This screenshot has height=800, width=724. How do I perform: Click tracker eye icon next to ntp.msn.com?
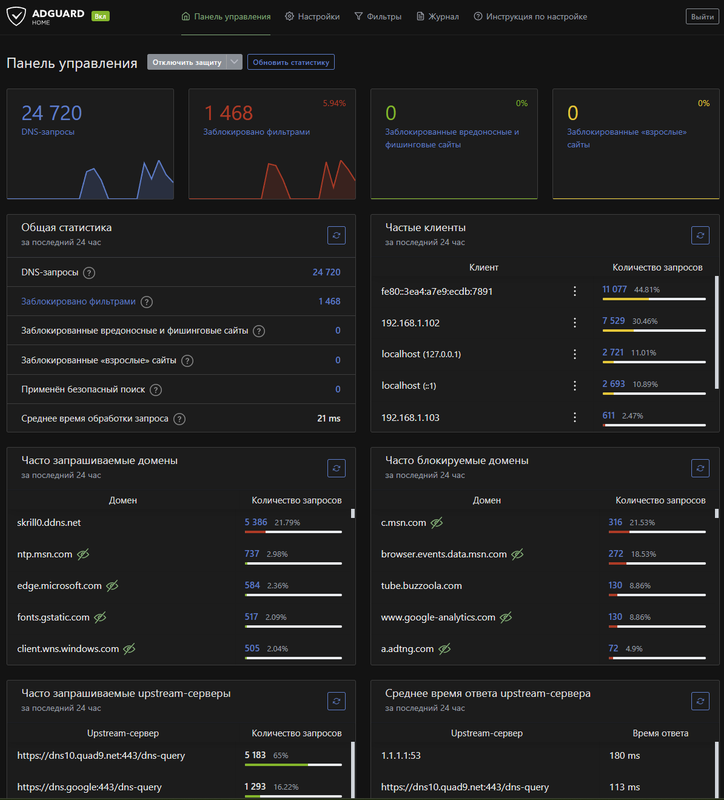(83, 554)
